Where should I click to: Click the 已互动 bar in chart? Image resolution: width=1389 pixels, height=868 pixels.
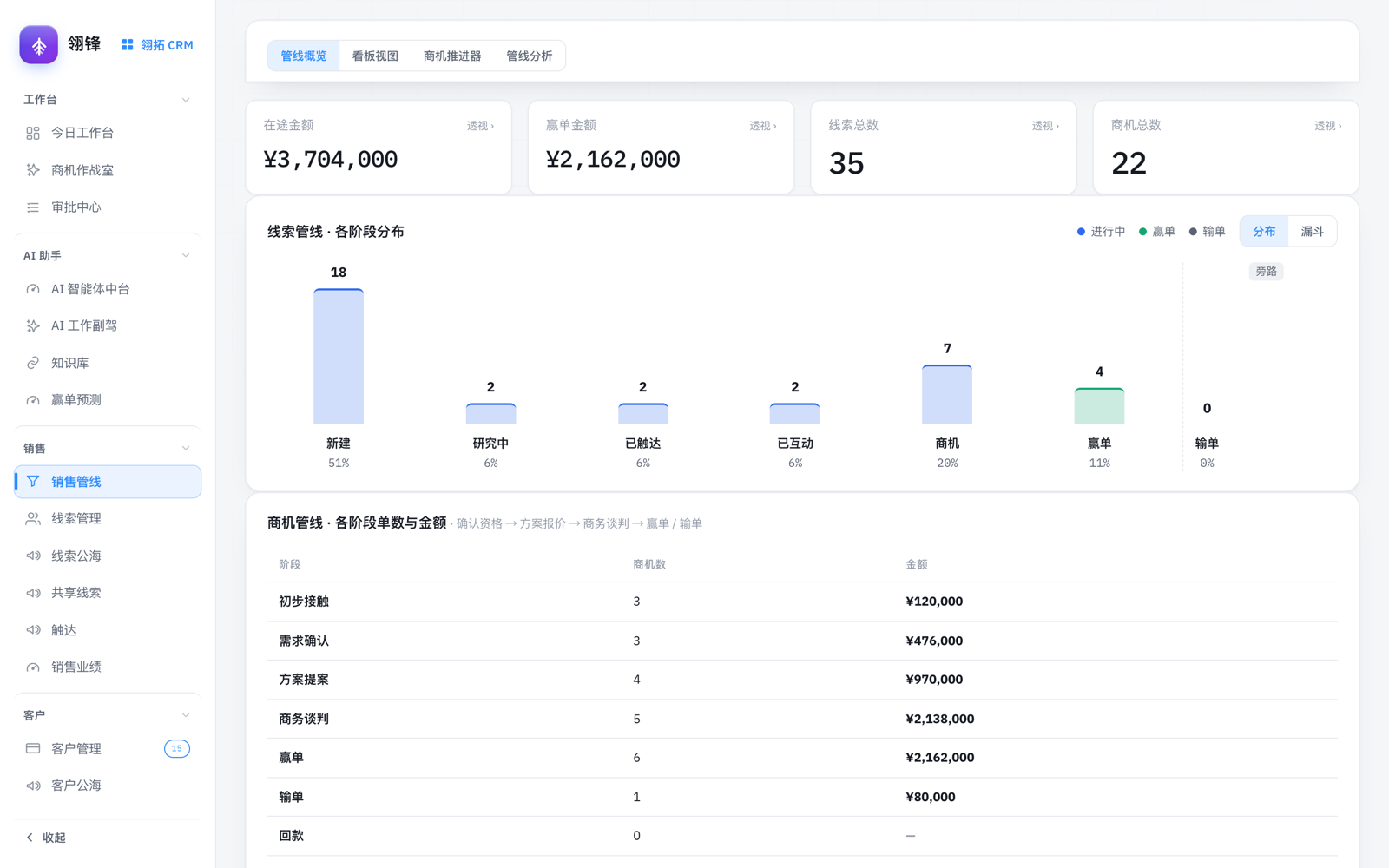[795, 414]
